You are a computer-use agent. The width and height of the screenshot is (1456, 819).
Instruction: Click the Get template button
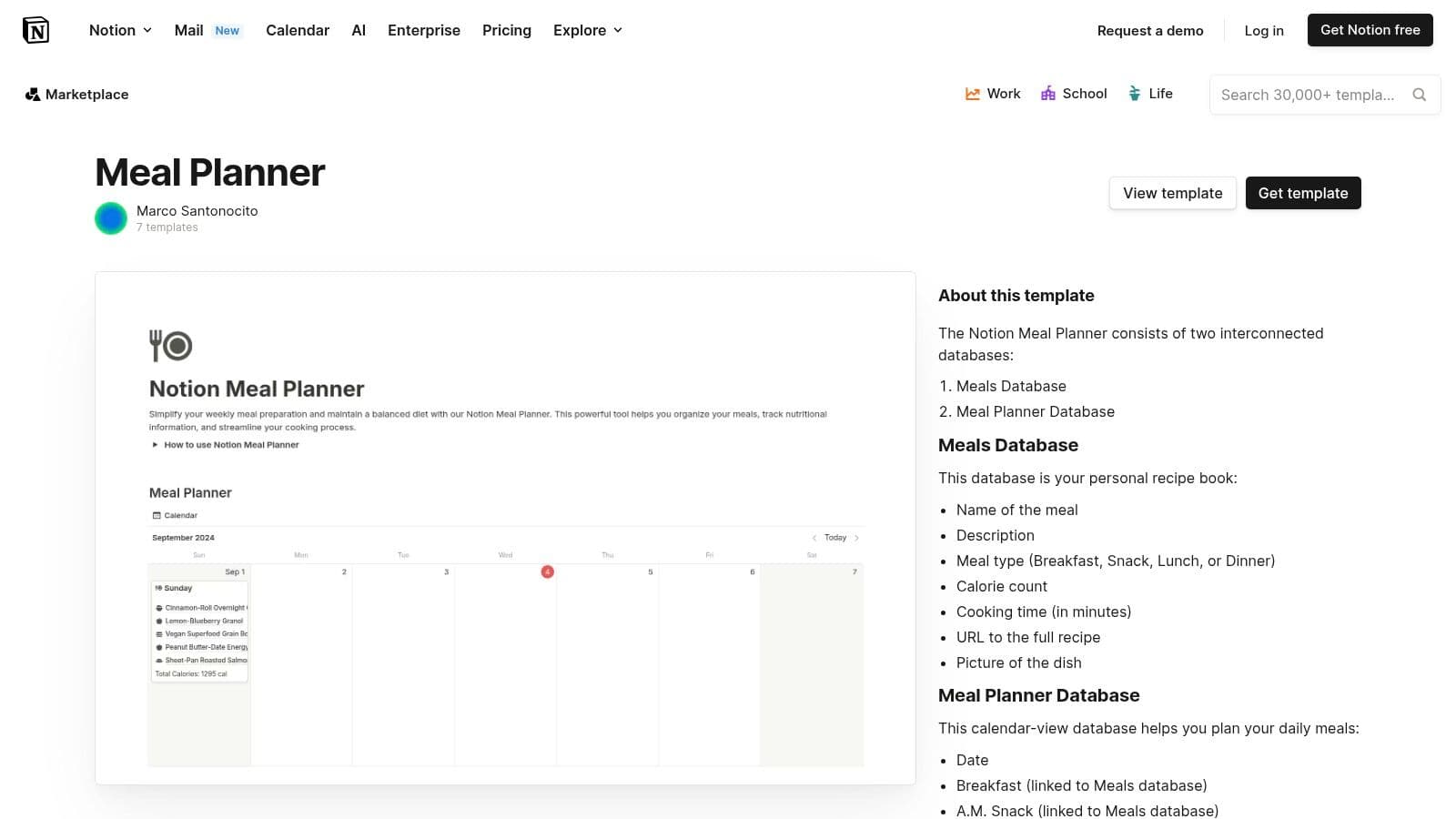(x=1303, y=193)
